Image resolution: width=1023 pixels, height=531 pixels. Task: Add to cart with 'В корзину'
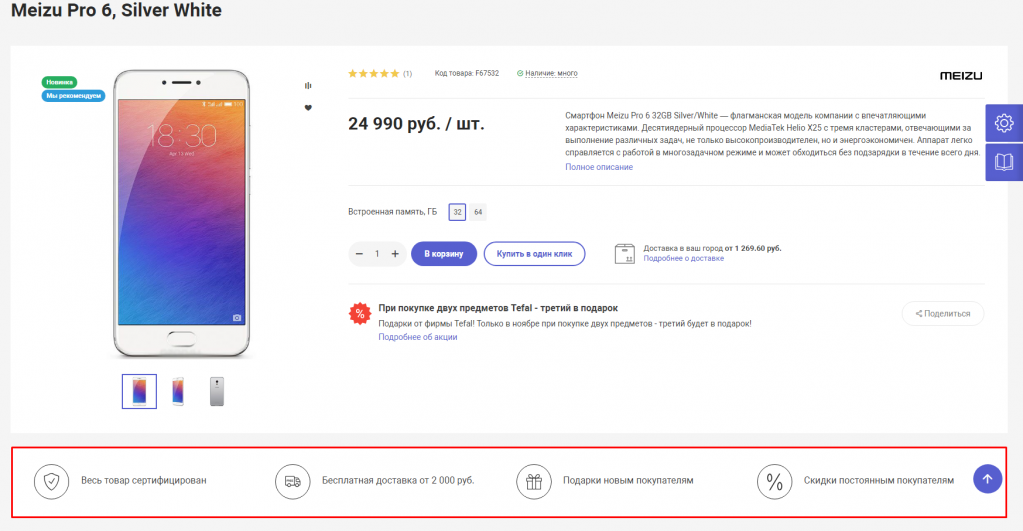coord(444,254)
